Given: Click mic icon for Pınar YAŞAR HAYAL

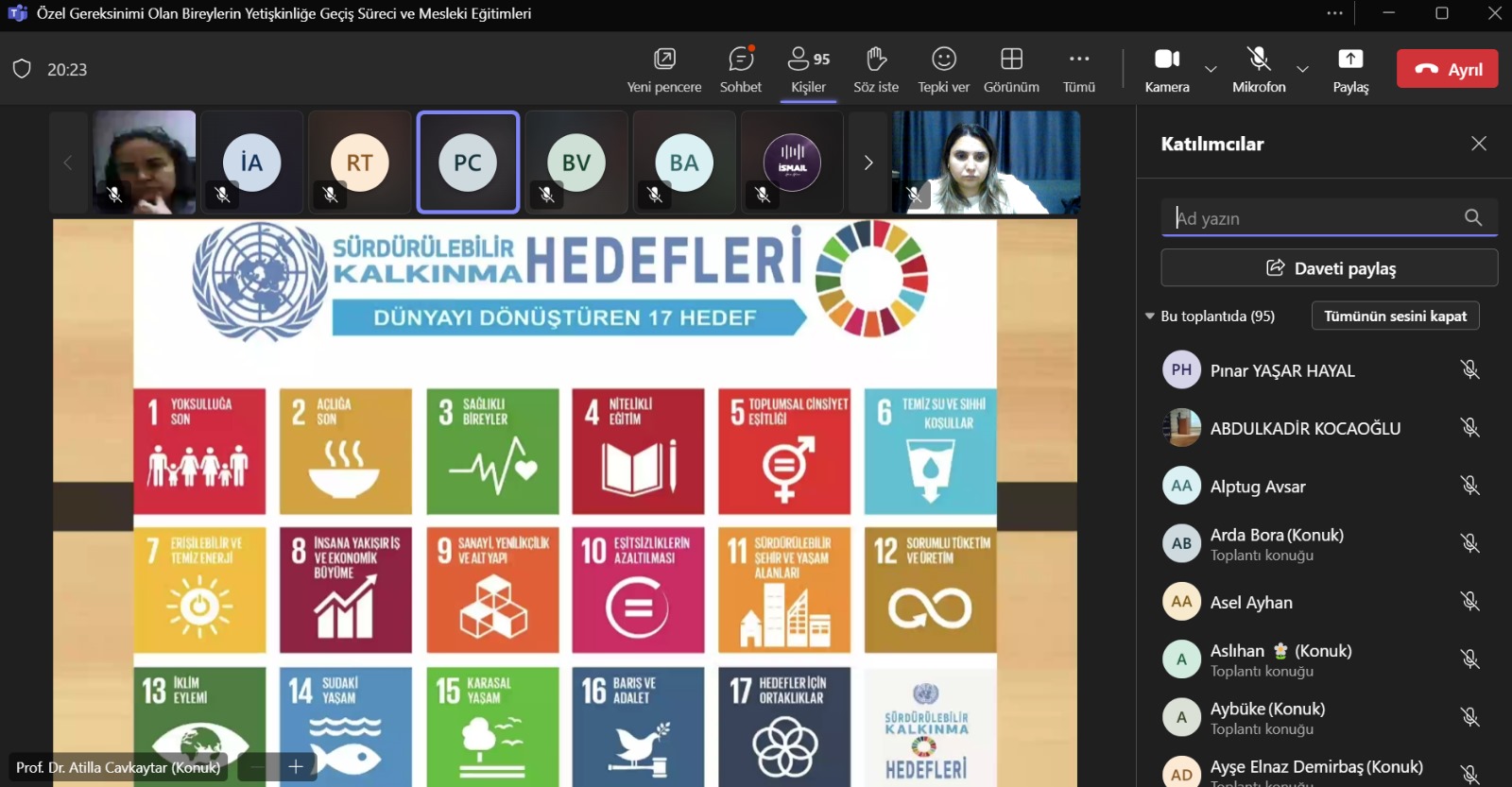Looking at the screenshot, I should (x=1469, y=369).
